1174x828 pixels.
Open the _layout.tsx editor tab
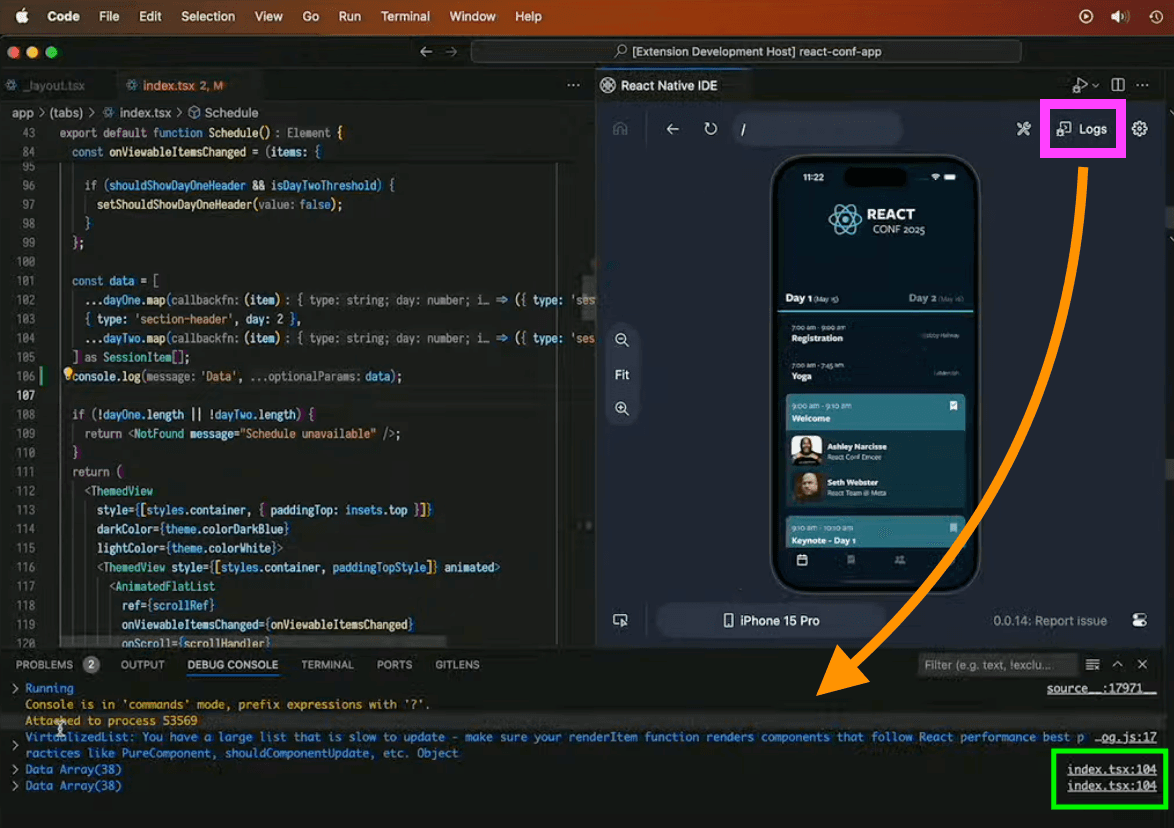click(x=52, y=85)
